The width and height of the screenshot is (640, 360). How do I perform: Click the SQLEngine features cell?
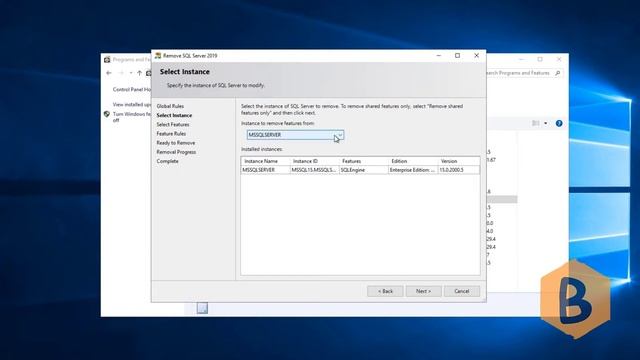click(x=363, y=170)
